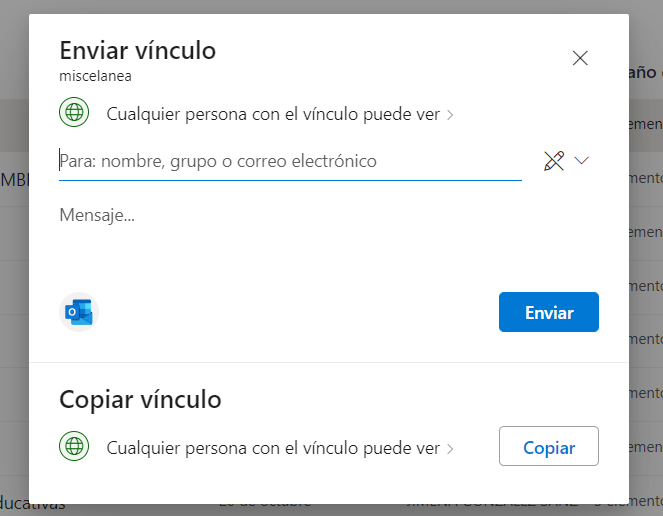Click chevron after bottom 'puede ver' text
Viewport: 663px width, 516px height.
point(450,449)
